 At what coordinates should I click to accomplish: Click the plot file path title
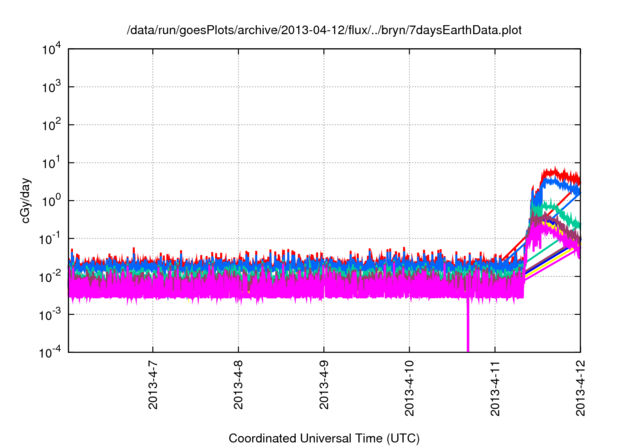click(x=324, y=30)
